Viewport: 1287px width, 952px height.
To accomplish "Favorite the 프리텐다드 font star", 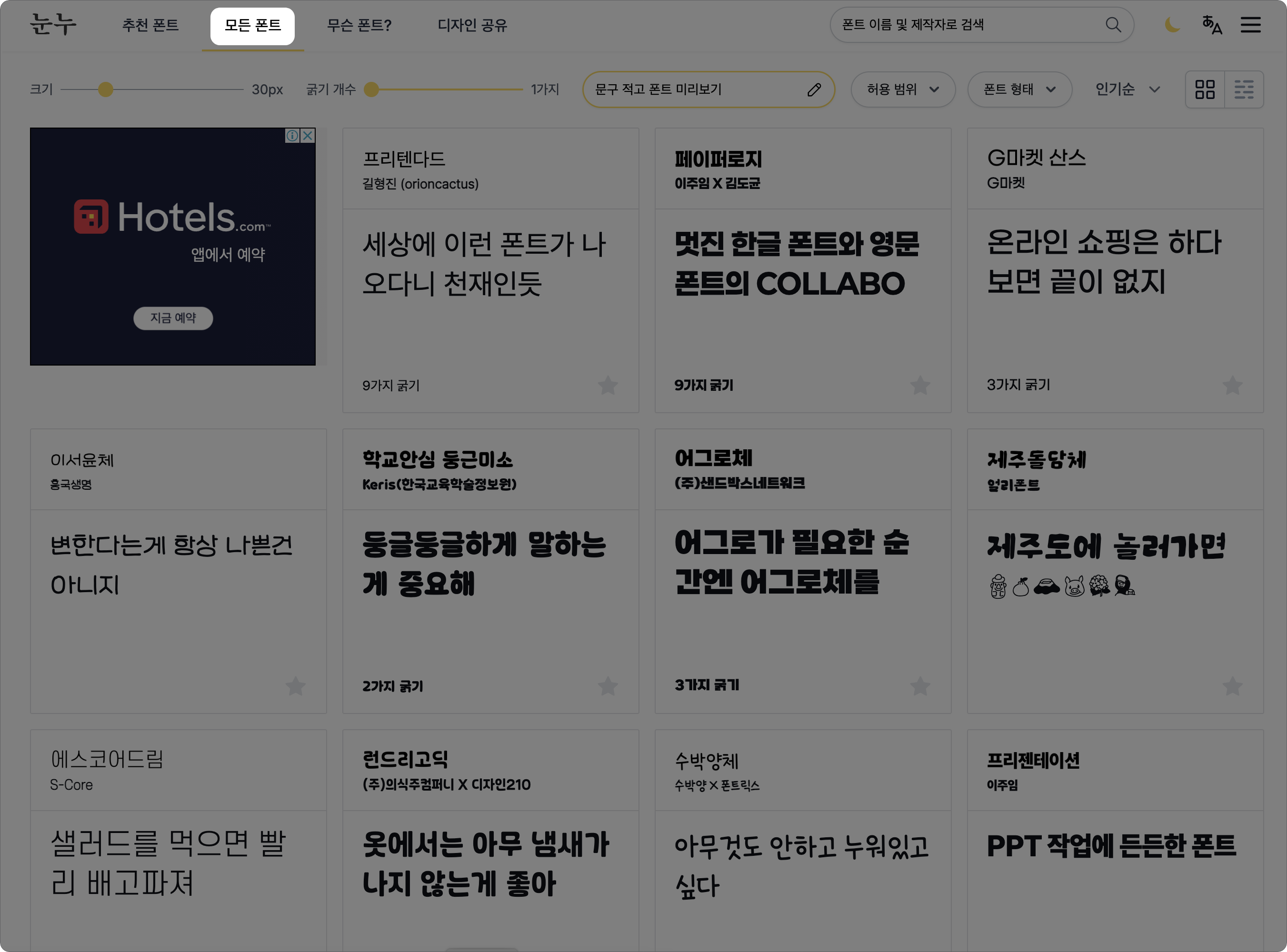I will (608, 385).
